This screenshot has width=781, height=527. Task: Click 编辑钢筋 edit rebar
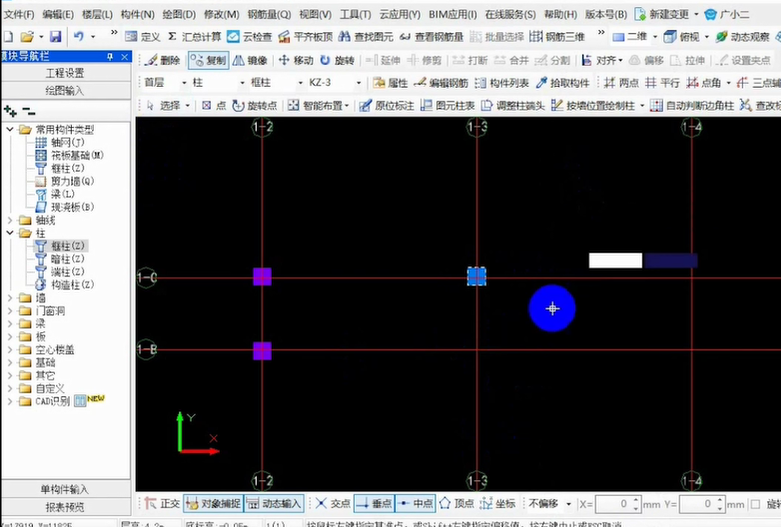(x=441, y=83)
